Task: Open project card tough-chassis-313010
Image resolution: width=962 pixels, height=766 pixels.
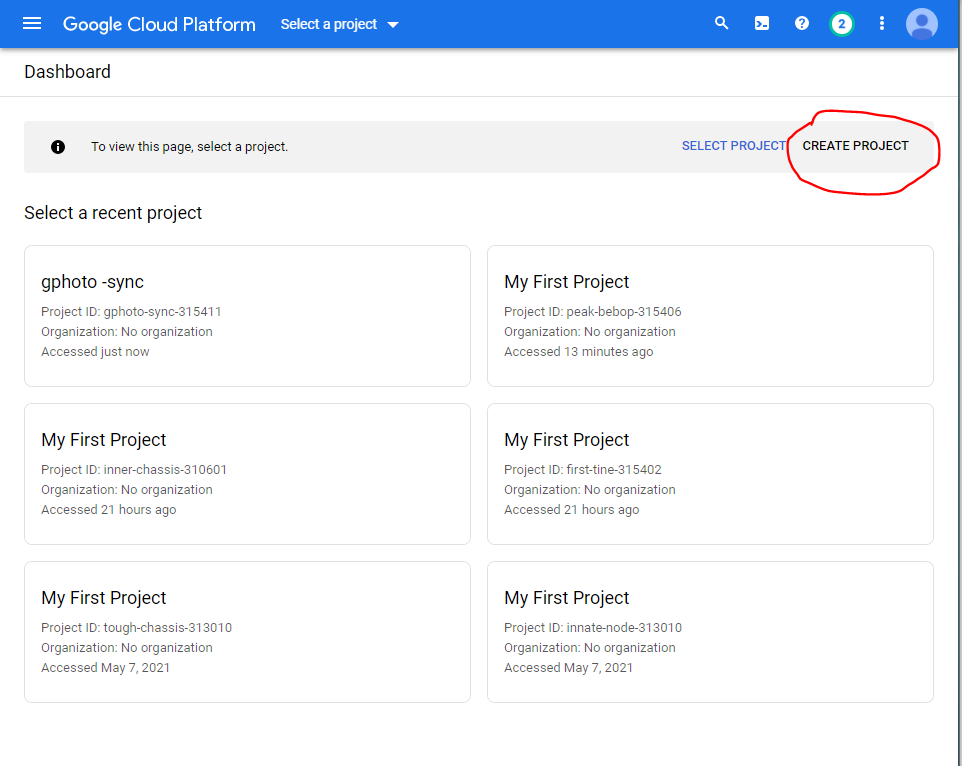Action: point(247,632)
